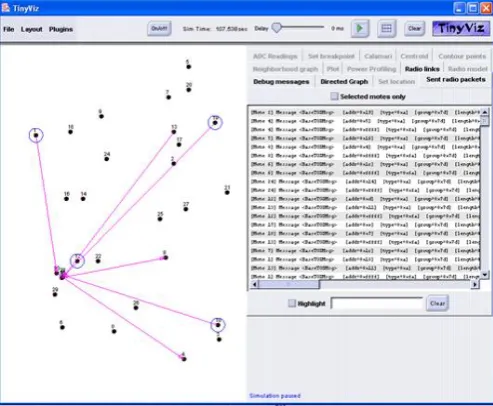The height and width of the screenshot is (406, 493).
Task: Open the Radio model tab
Action: click(468, 69)
